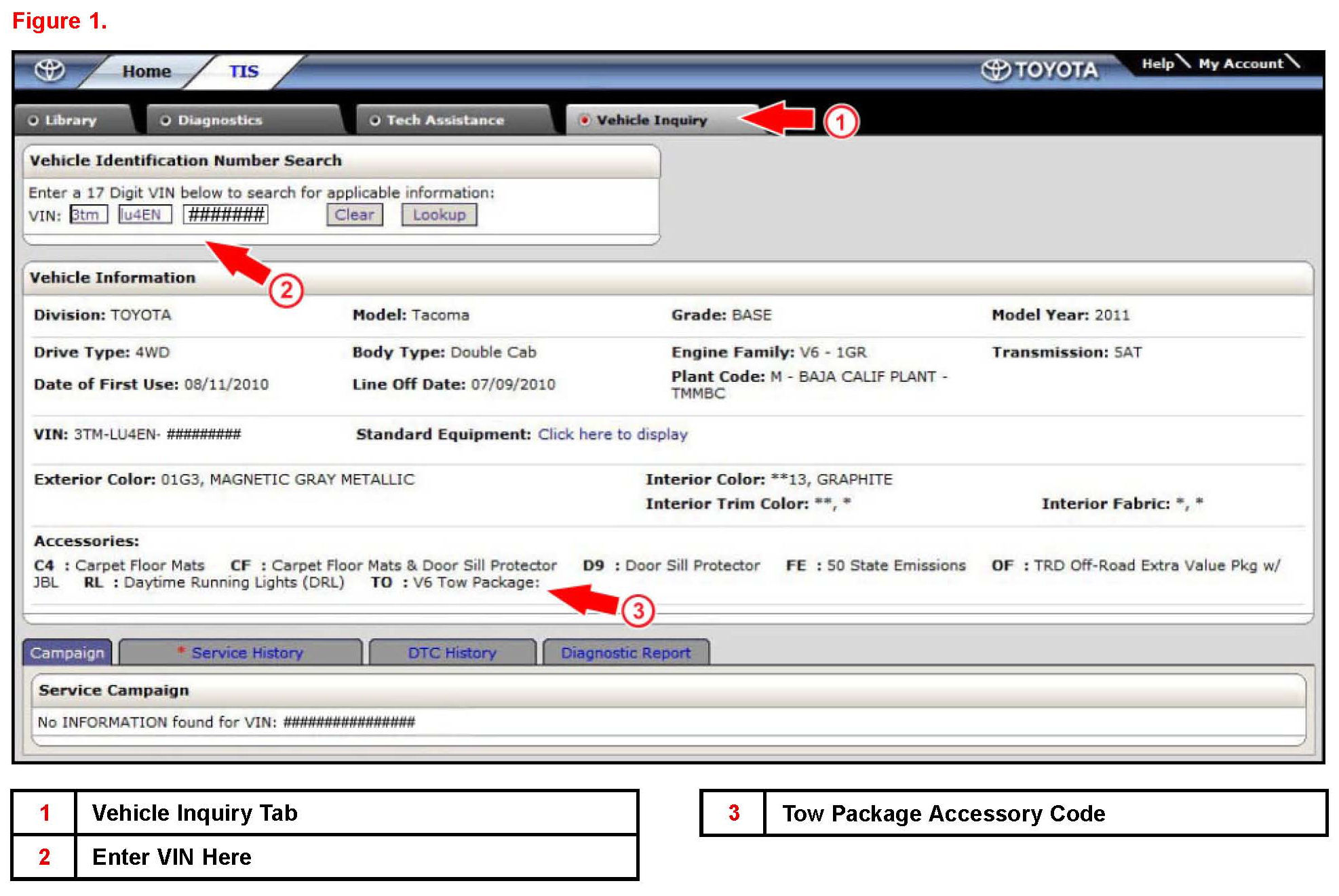The width and height of the screenshot is (1339, 896).
Task: Click the first VIN field containing 3tm
Action: tap(89, 214)
